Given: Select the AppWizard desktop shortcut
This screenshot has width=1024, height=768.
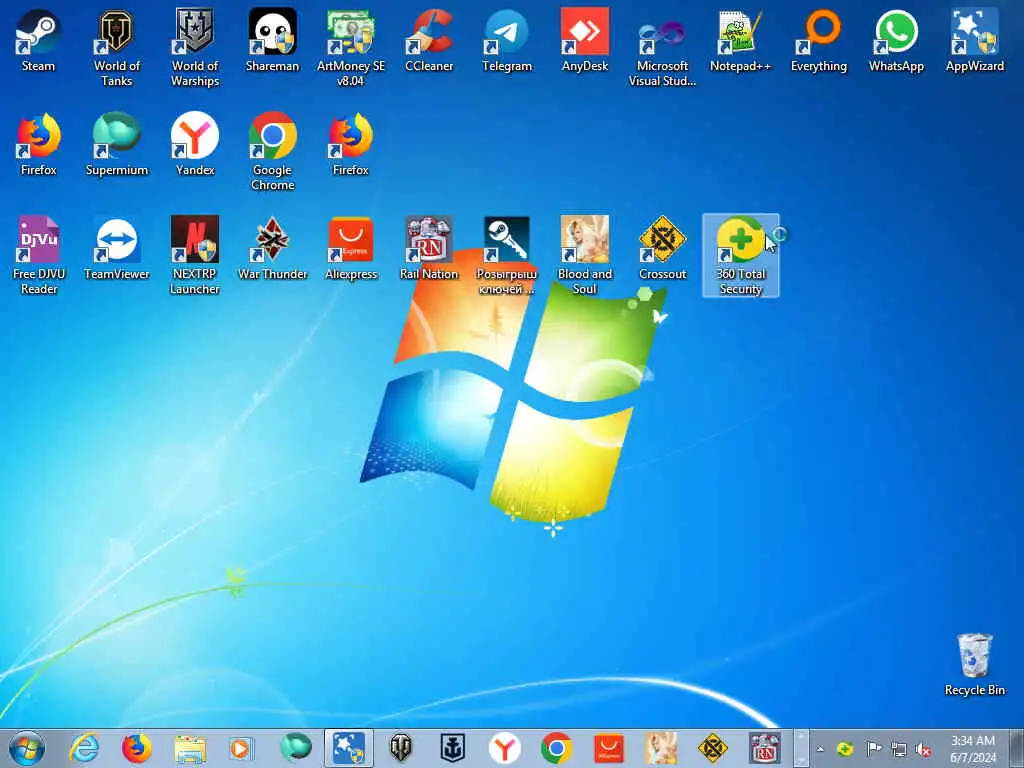Looking at the screenshot, I should [x=974, y=41].
